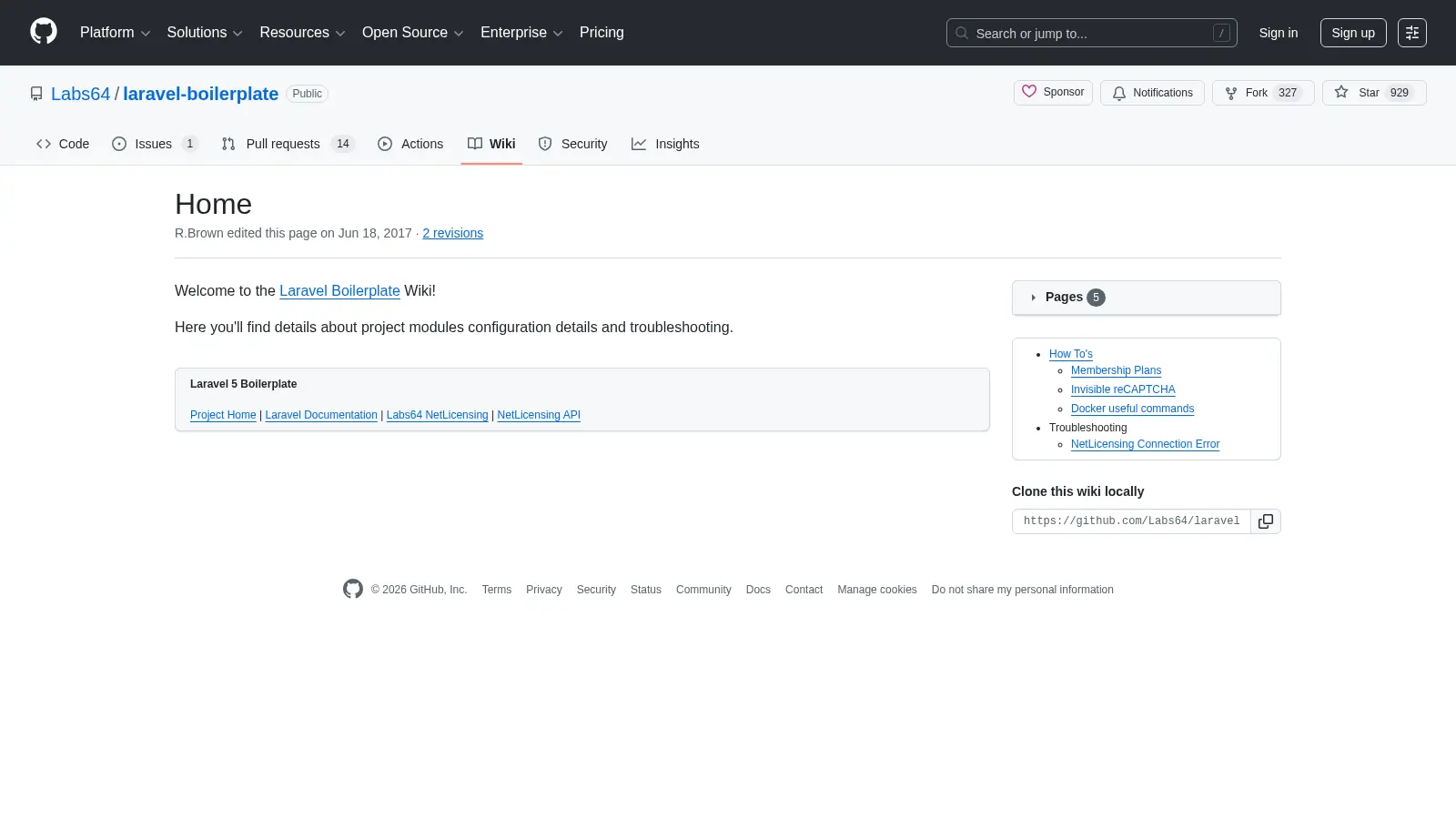Click the Security footer link
The width and height of the screenshot is (1456, 819).
596,590
